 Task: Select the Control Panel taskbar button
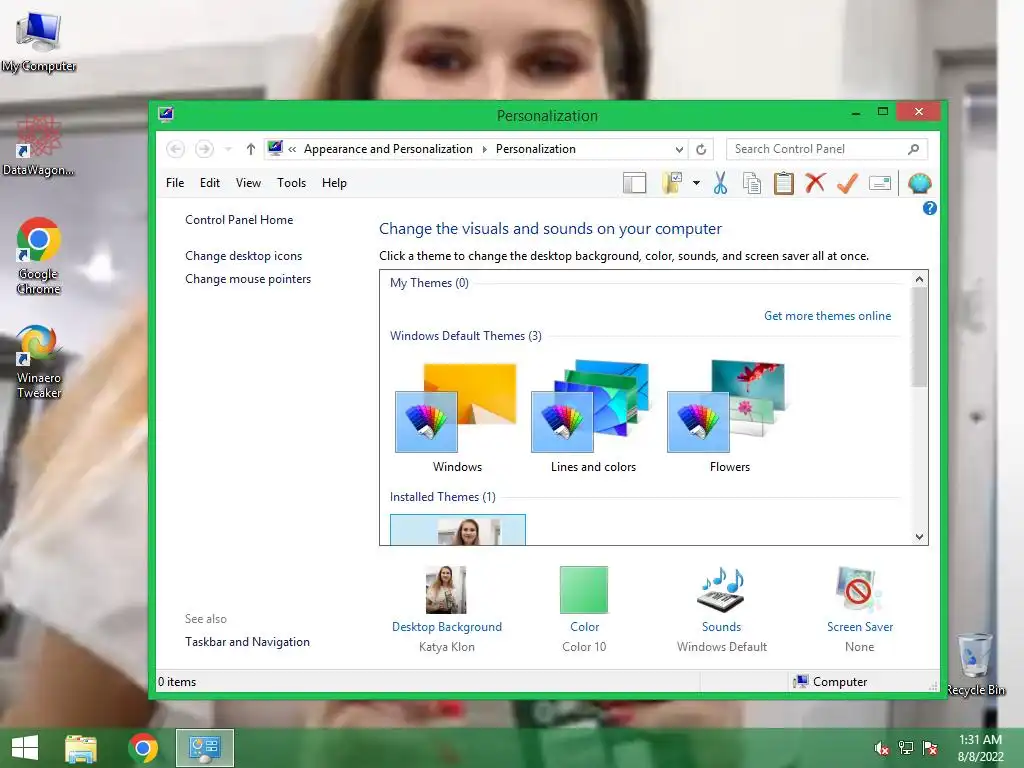tap(204, 748)
